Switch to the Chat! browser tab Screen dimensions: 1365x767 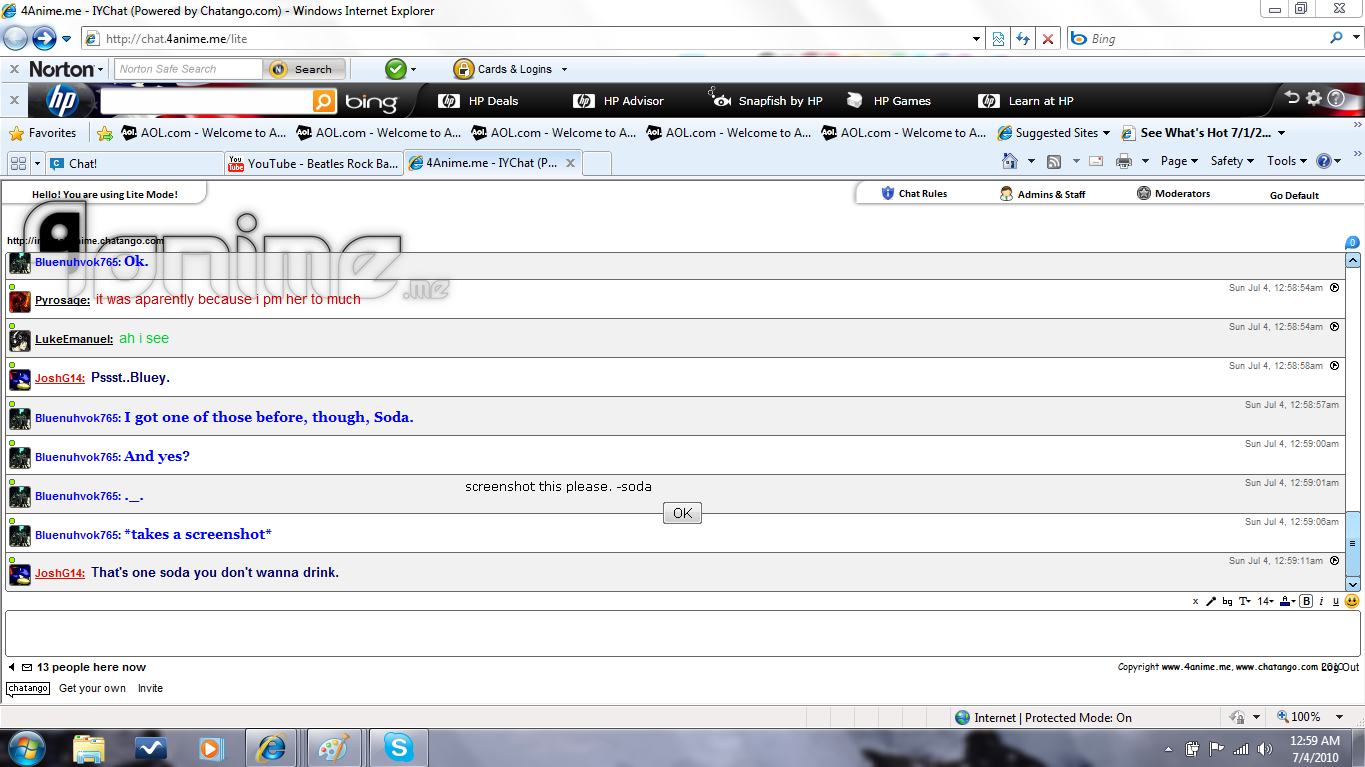point(133,163)
